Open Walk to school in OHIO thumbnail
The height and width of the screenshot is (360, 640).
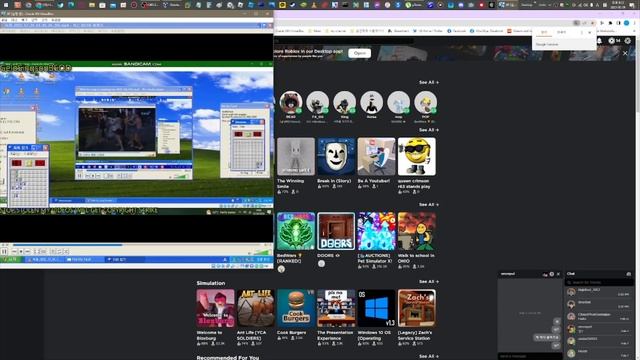click(417, 231)
